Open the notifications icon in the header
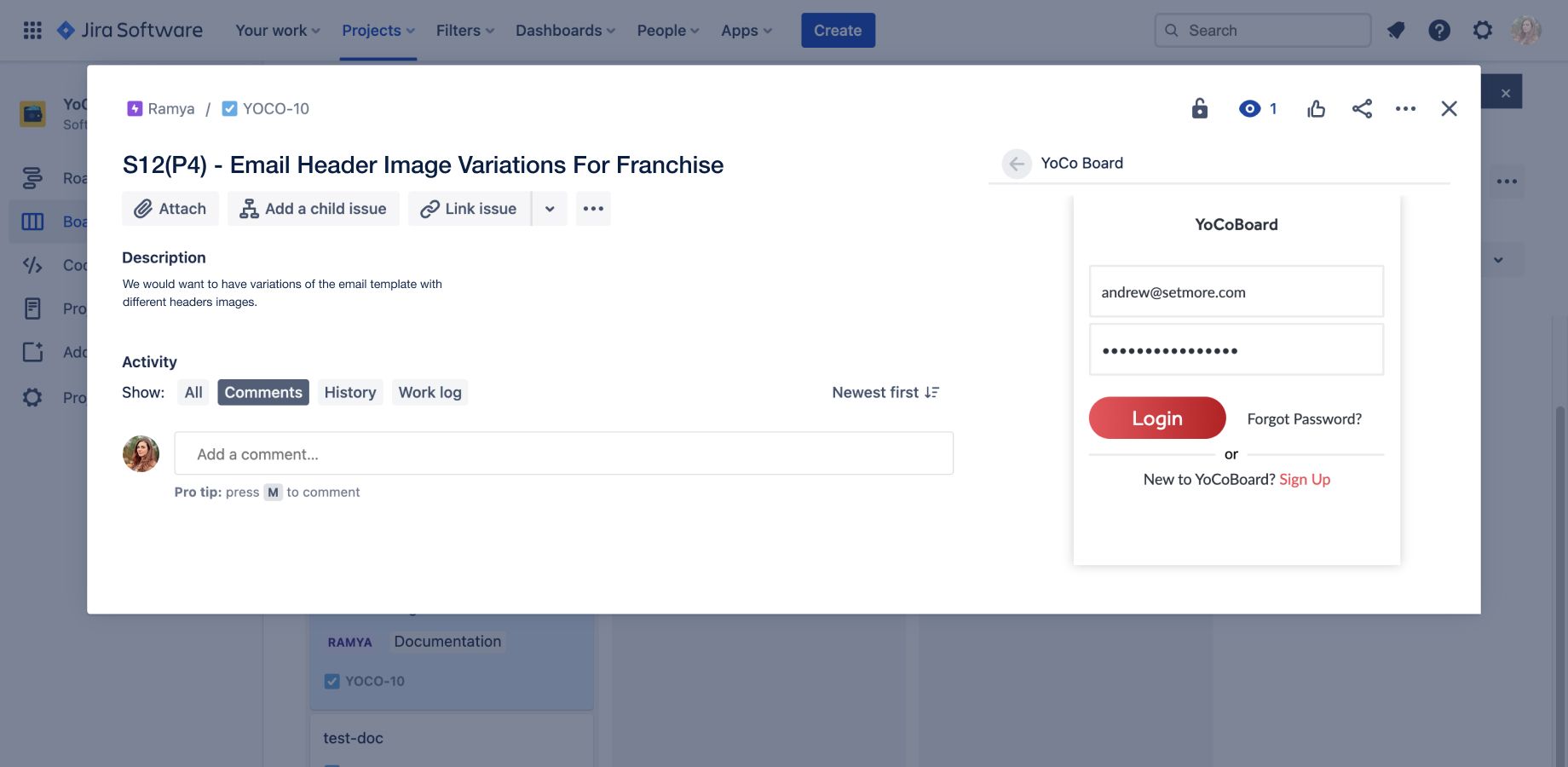Image resolution: width=1568 pixels, height=767 pixels. pos(1396,31)
